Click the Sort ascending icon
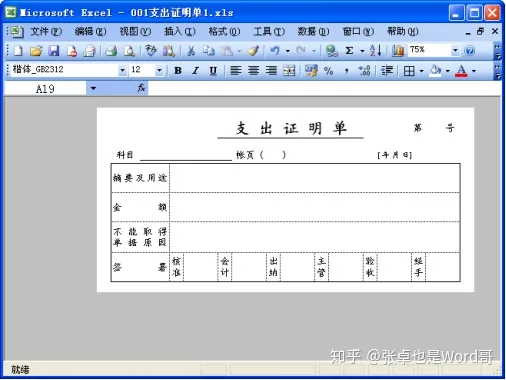Viewport: 506px width, 380px height. tap(376, 51)
